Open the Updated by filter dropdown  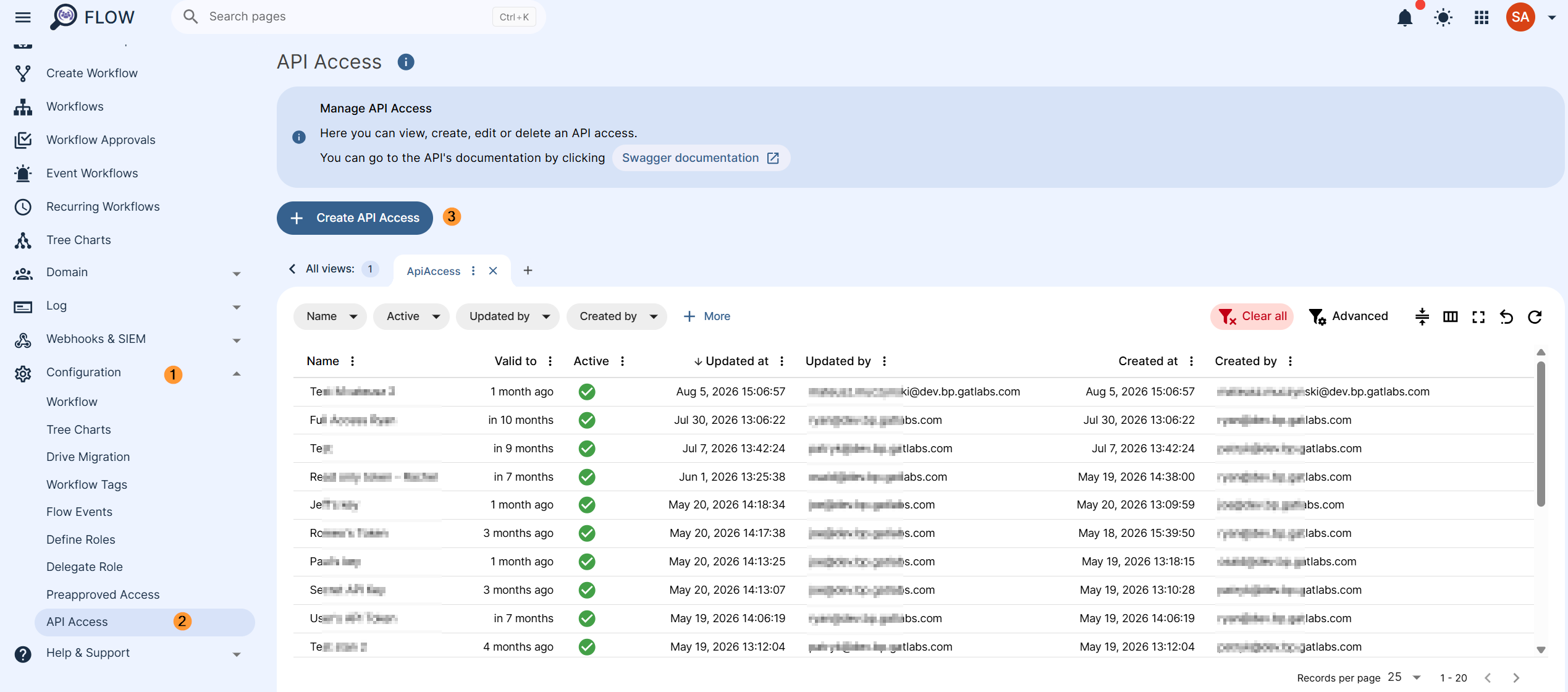pos(507,316)
